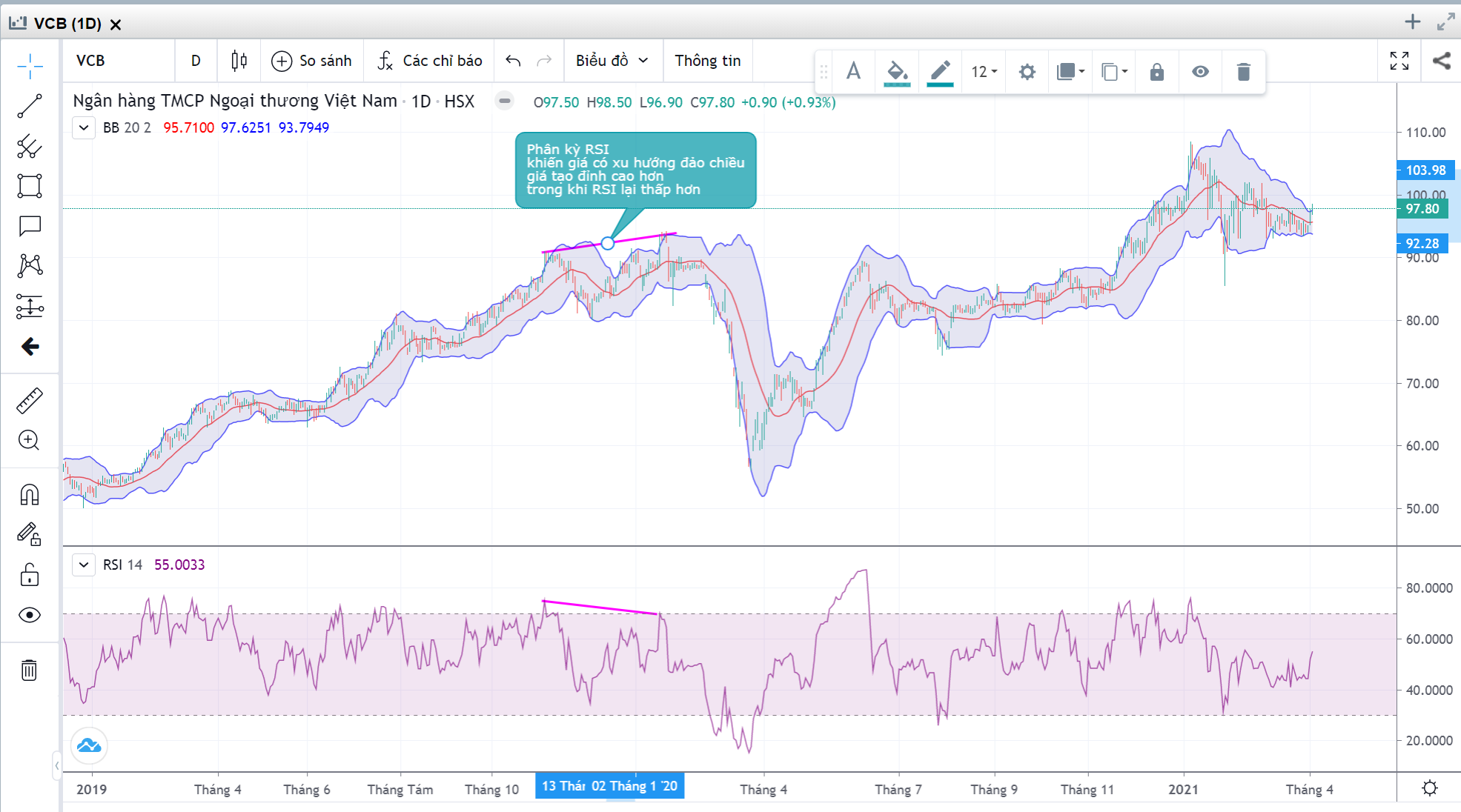Open font size 12 dropdown
Screen dimensions: 1461x812
pos(984,72)
